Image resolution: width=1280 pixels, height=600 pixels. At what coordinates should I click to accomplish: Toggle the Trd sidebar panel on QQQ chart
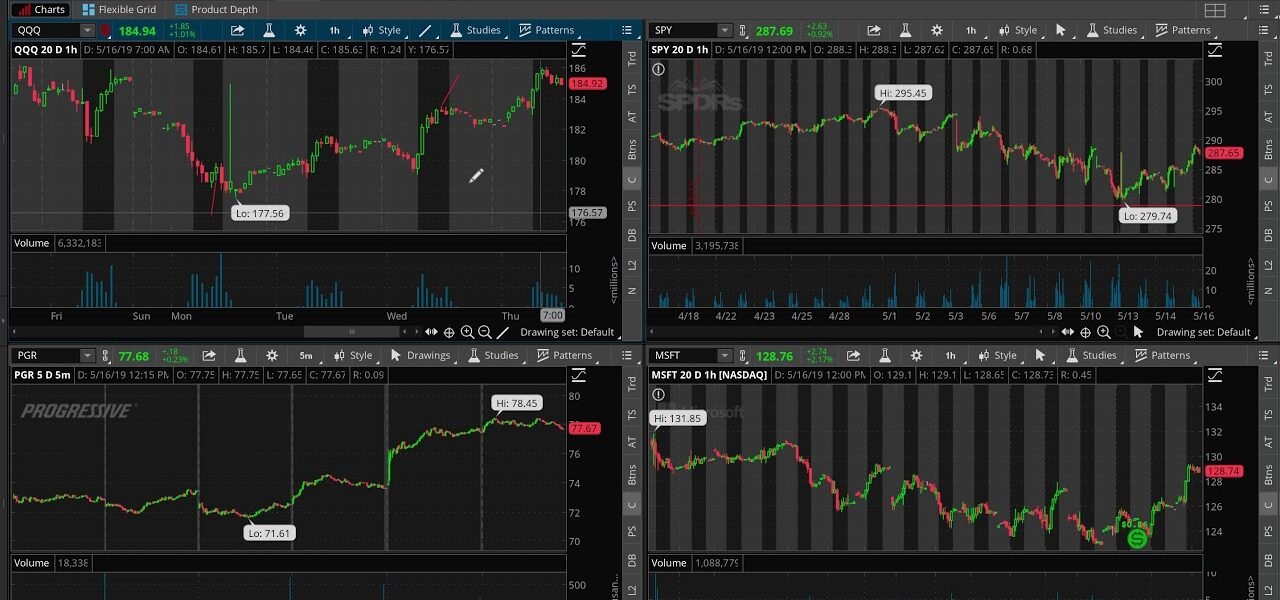[632, 58]
